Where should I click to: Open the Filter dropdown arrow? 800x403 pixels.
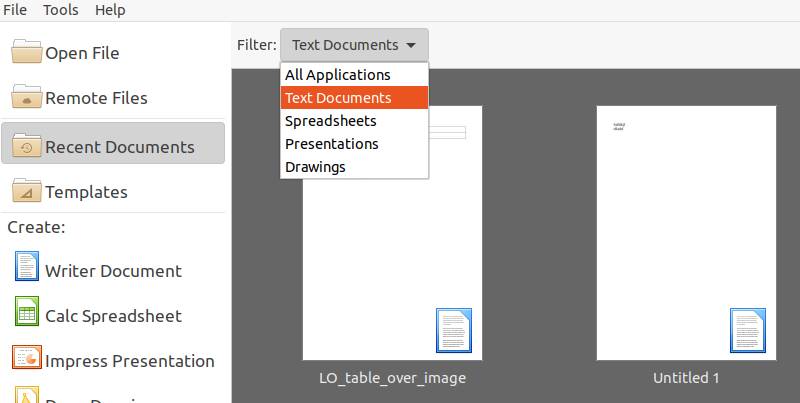tap(411, 45)
